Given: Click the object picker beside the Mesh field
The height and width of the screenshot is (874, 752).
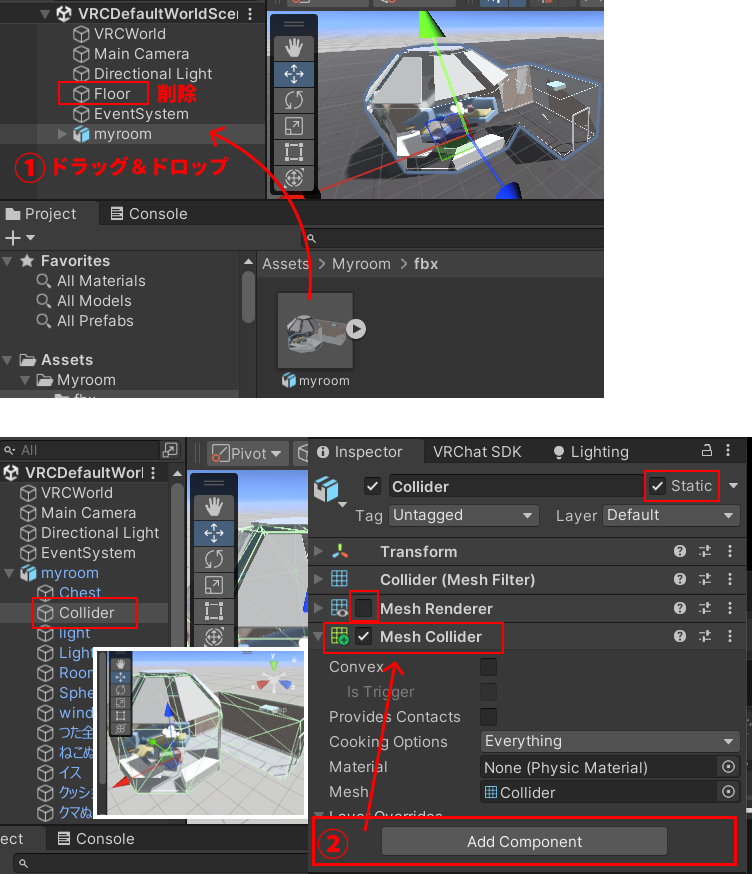Looking at the screenshot, I should [728, 792].
